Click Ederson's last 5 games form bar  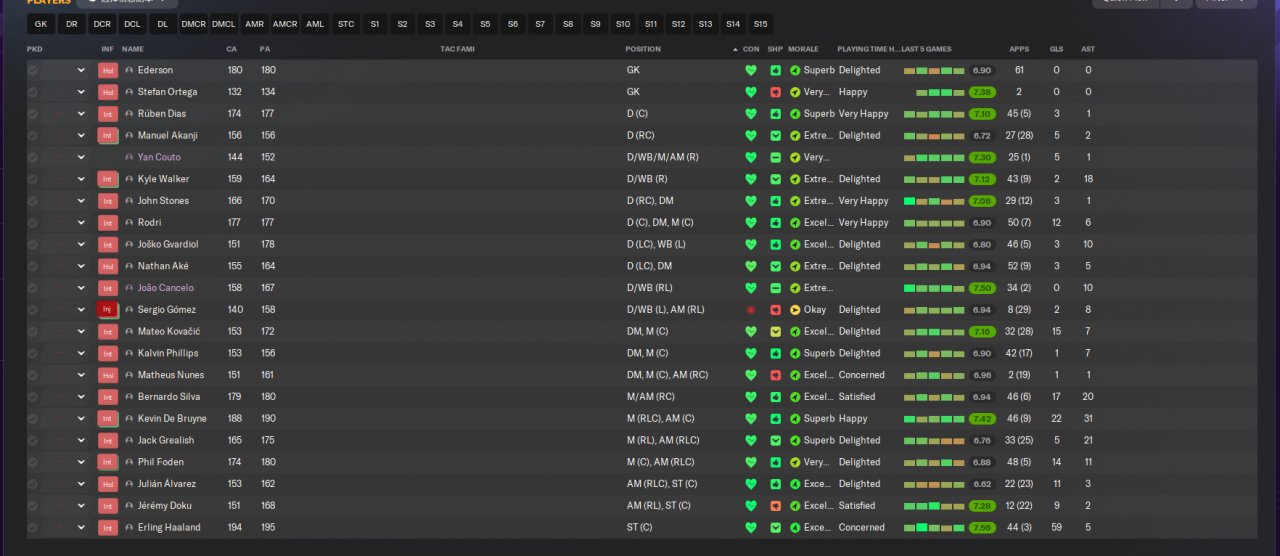(934, 70)
